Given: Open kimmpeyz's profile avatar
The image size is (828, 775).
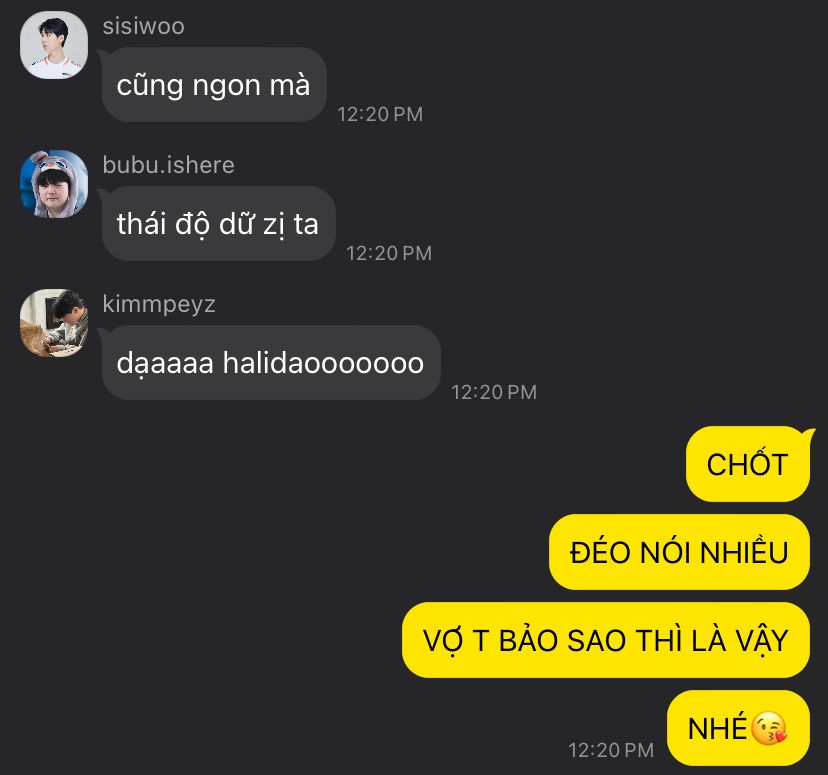Looking at the screenshot, I should [54, 323].
